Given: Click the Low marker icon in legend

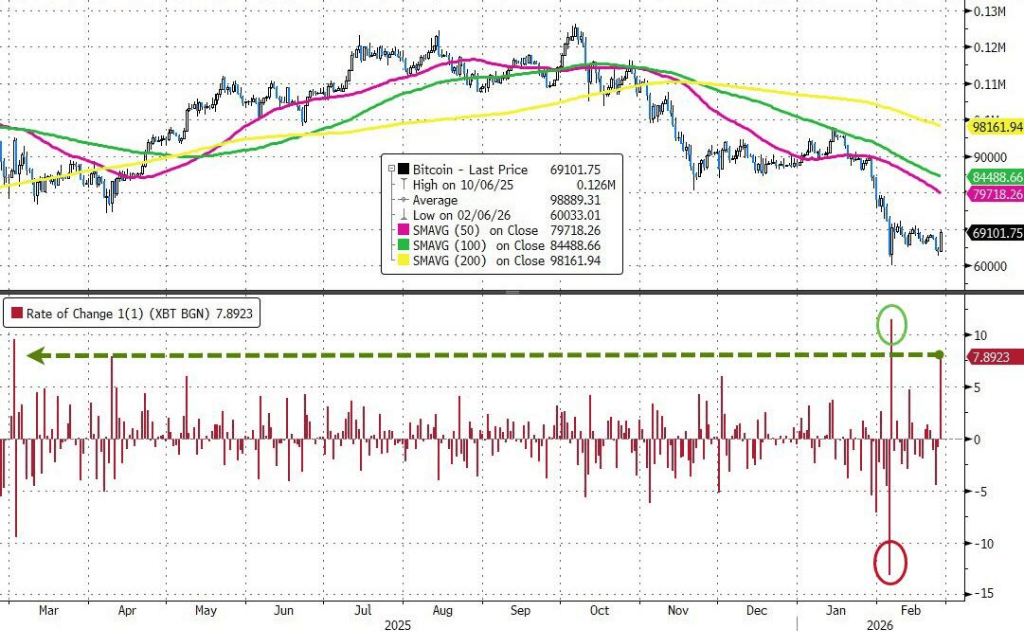Looking at the screenshot, I should (403, 213).
